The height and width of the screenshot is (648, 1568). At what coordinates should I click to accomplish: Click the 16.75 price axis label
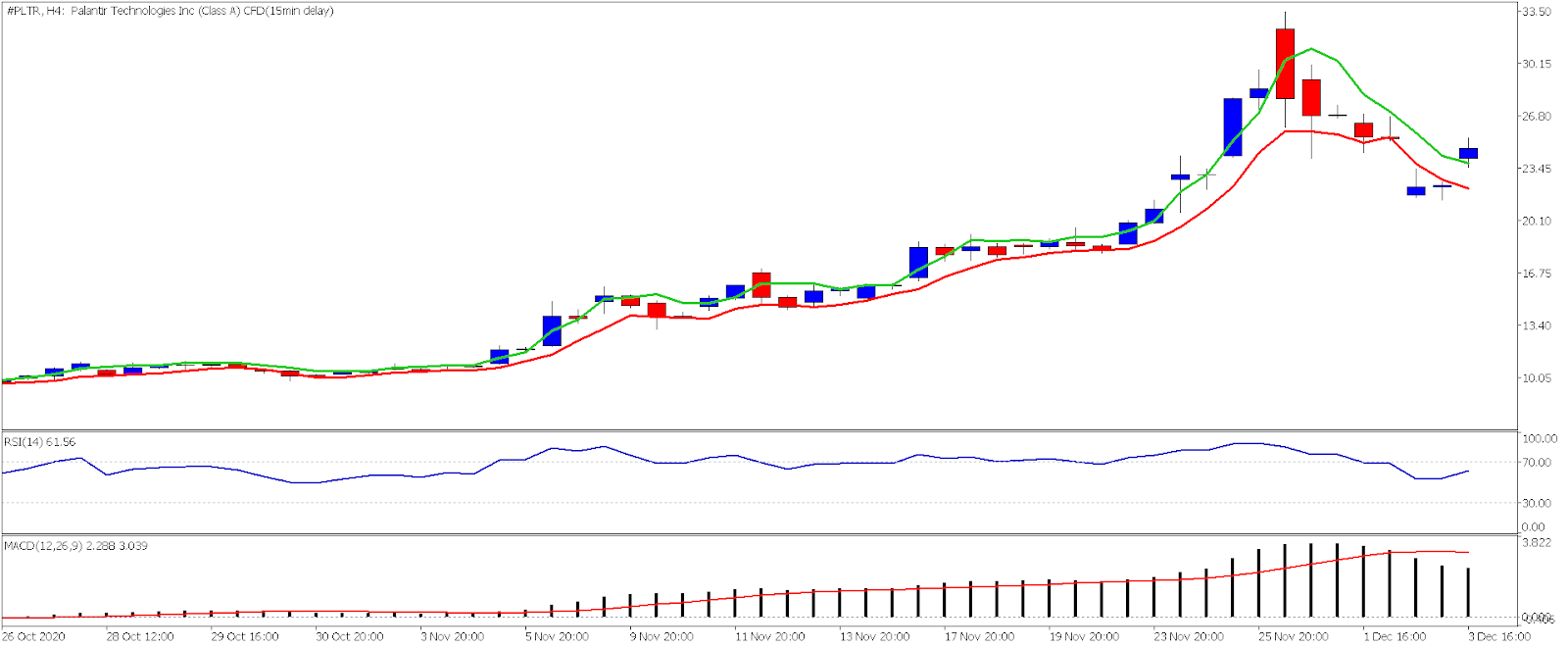tap(1535, 274)
